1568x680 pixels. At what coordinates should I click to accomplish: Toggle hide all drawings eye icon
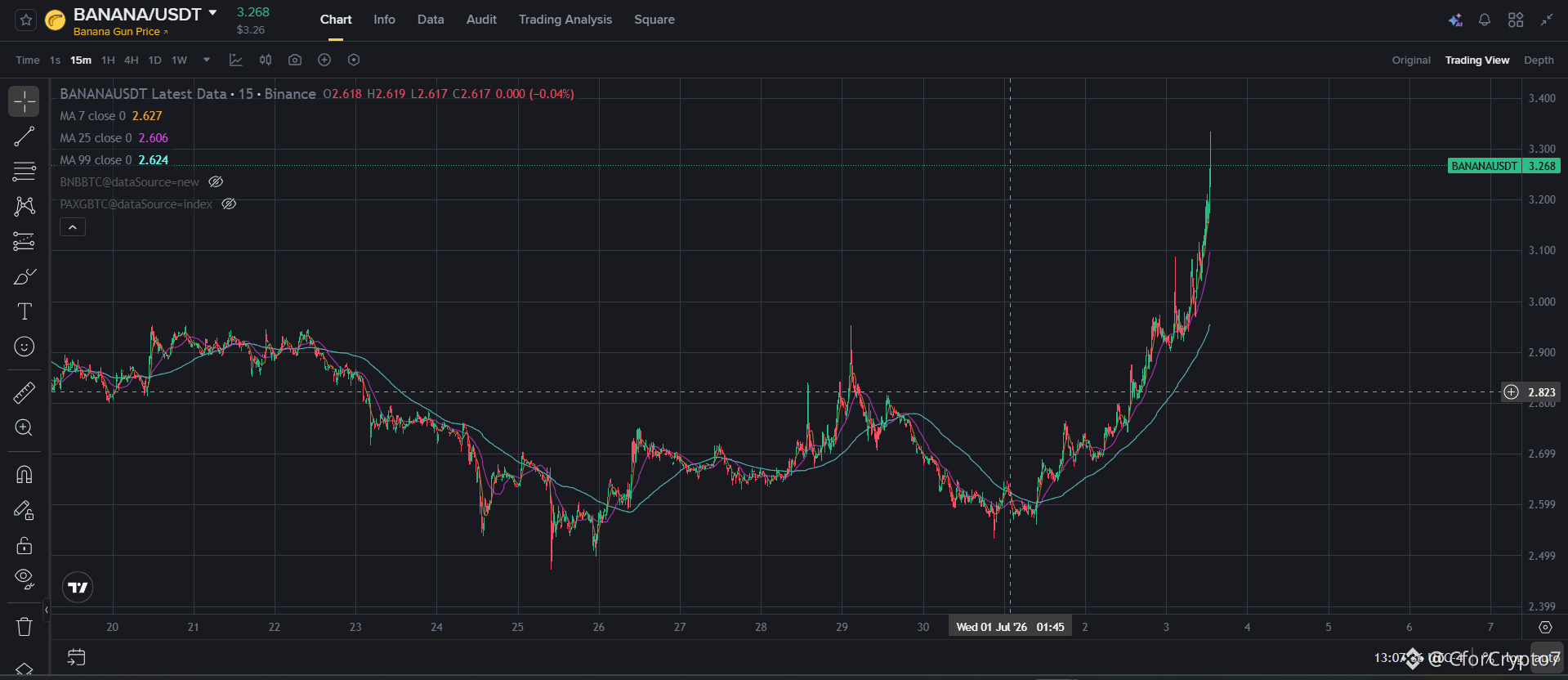(25, 579)
